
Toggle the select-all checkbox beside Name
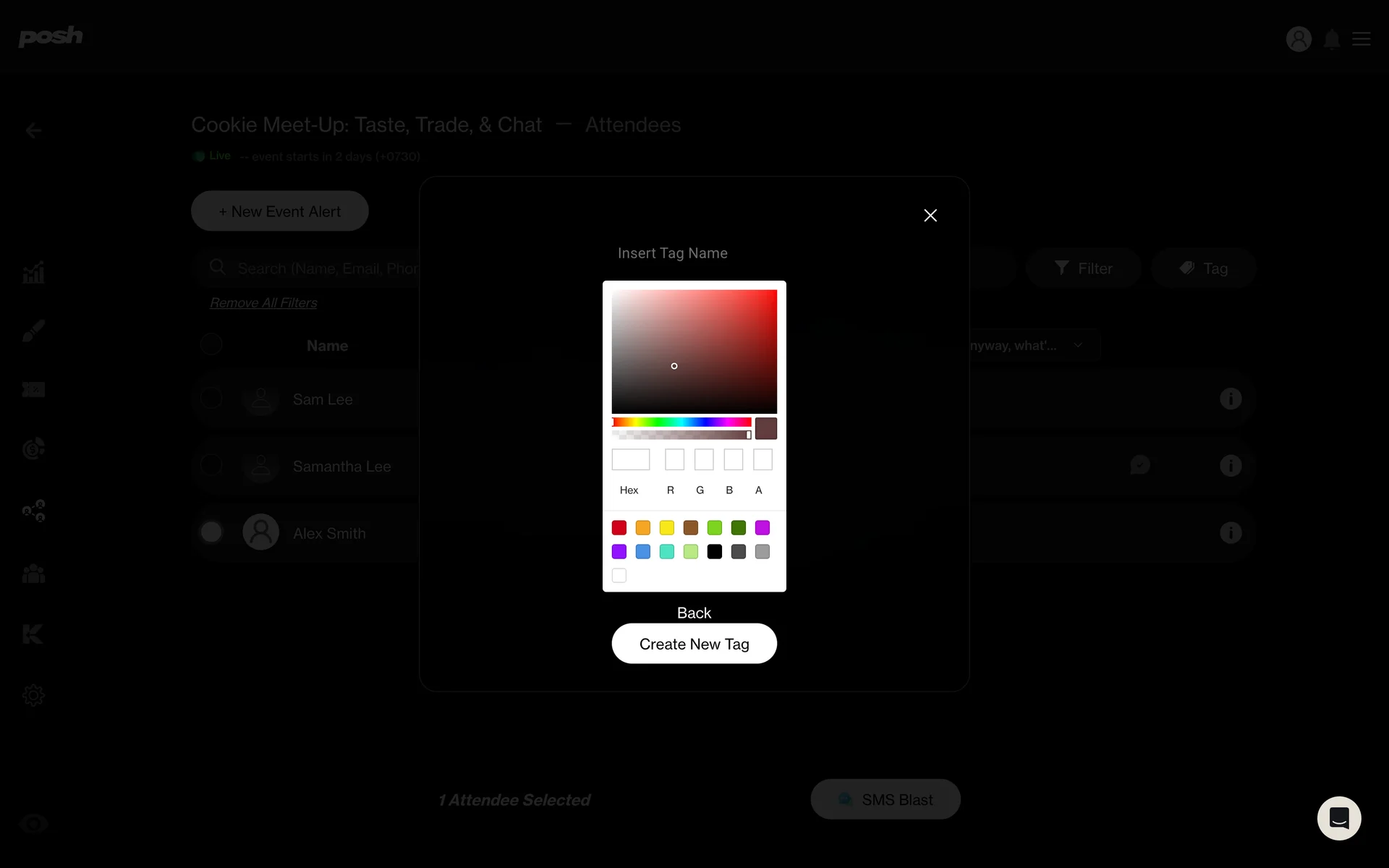[x=211, y=344]
